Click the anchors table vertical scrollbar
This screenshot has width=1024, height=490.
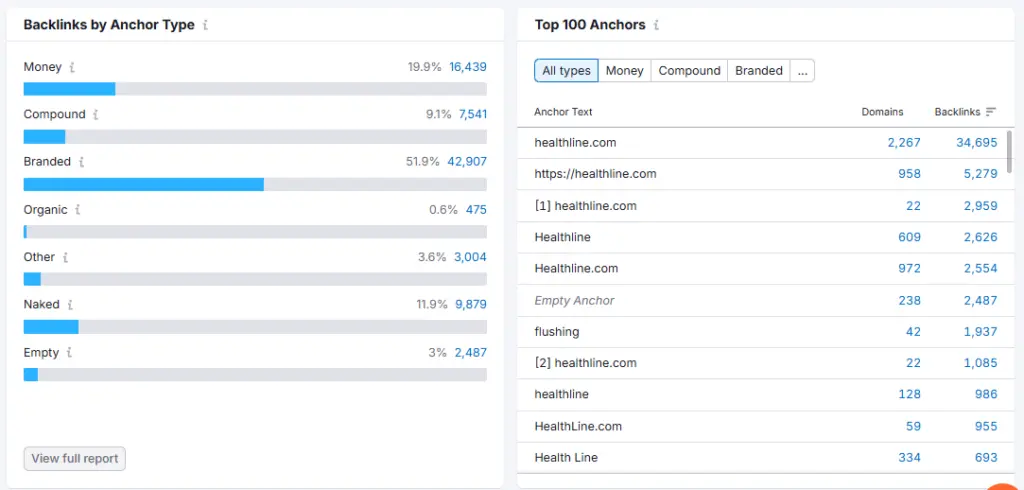click(1009, 150)
